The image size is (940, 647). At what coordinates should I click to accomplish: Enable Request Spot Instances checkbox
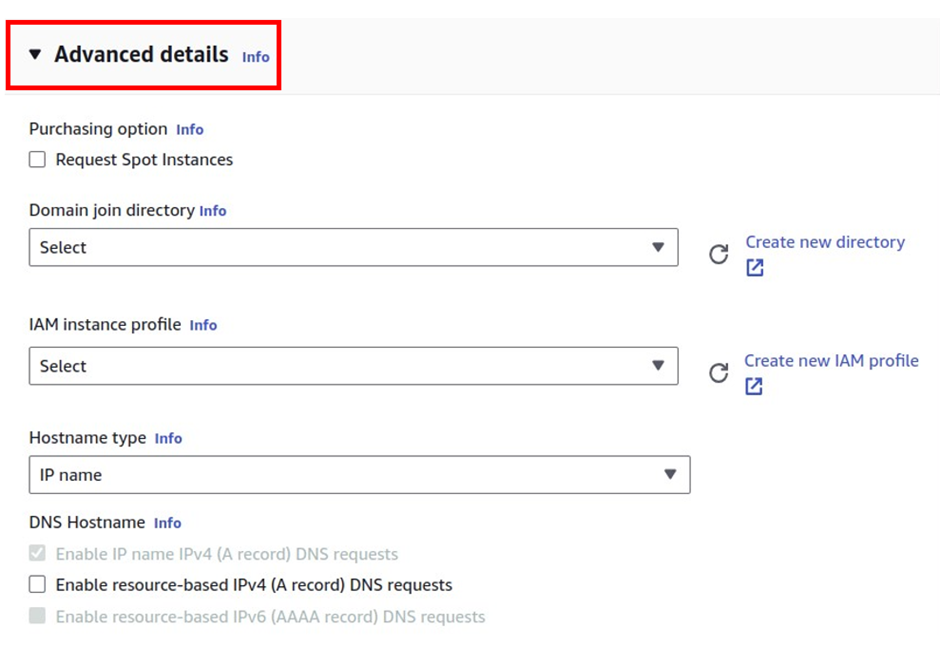click(37, 160)
